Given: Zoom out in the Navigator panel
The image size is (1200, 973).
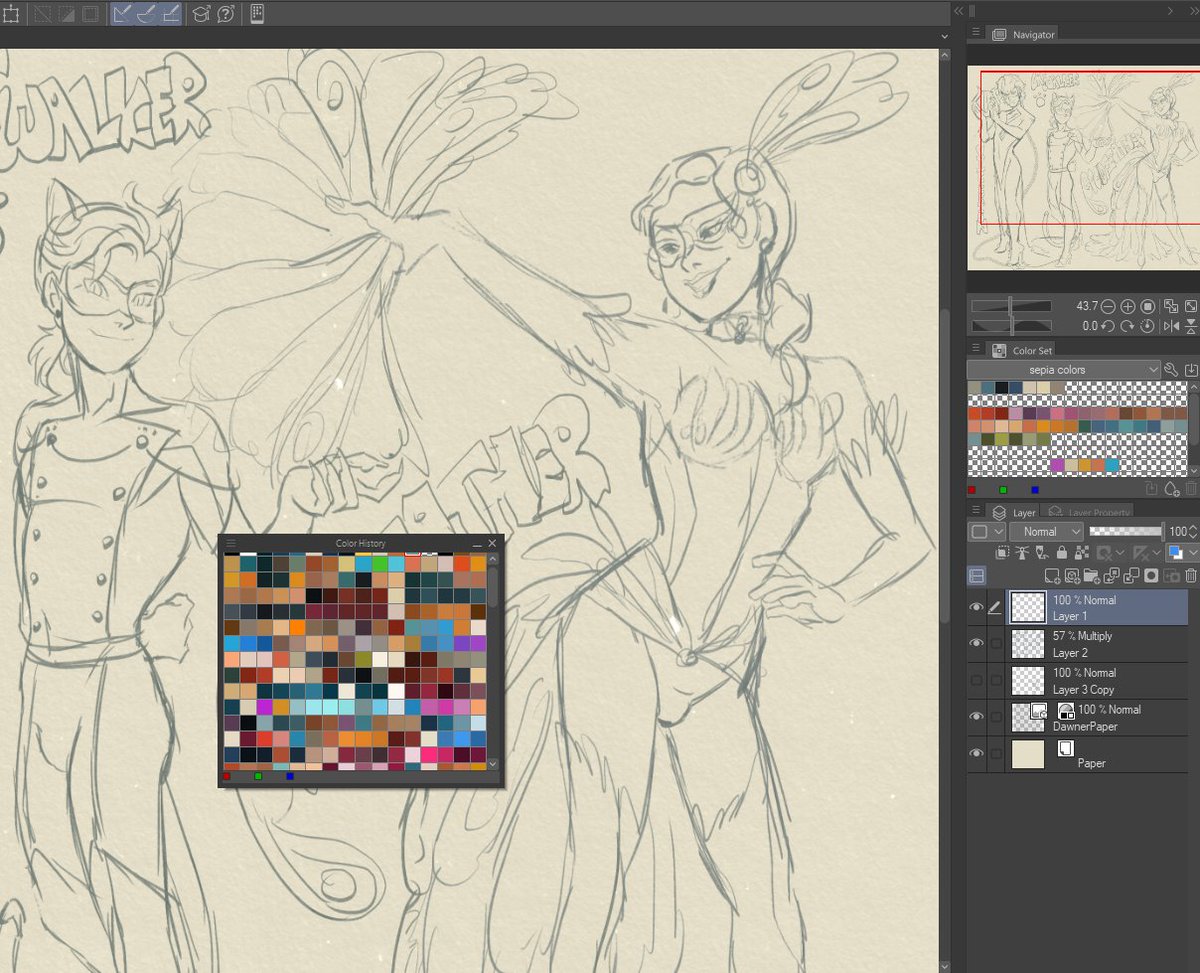Looking at the screenshot, I should pyautogui.click(x=1108, y=306).
